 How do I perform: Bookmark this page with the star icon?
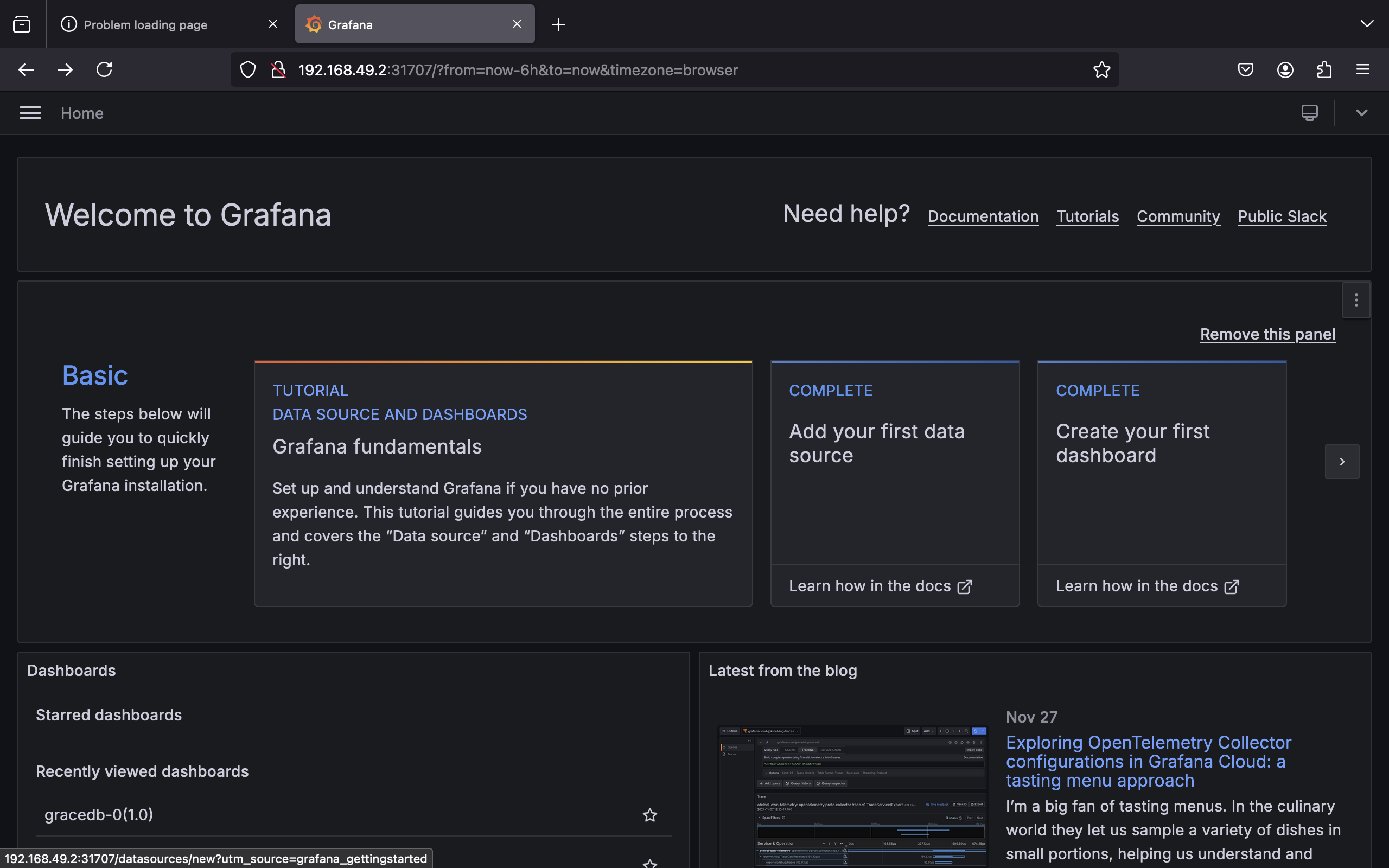pyautogui.click(x=1101, y=70)
